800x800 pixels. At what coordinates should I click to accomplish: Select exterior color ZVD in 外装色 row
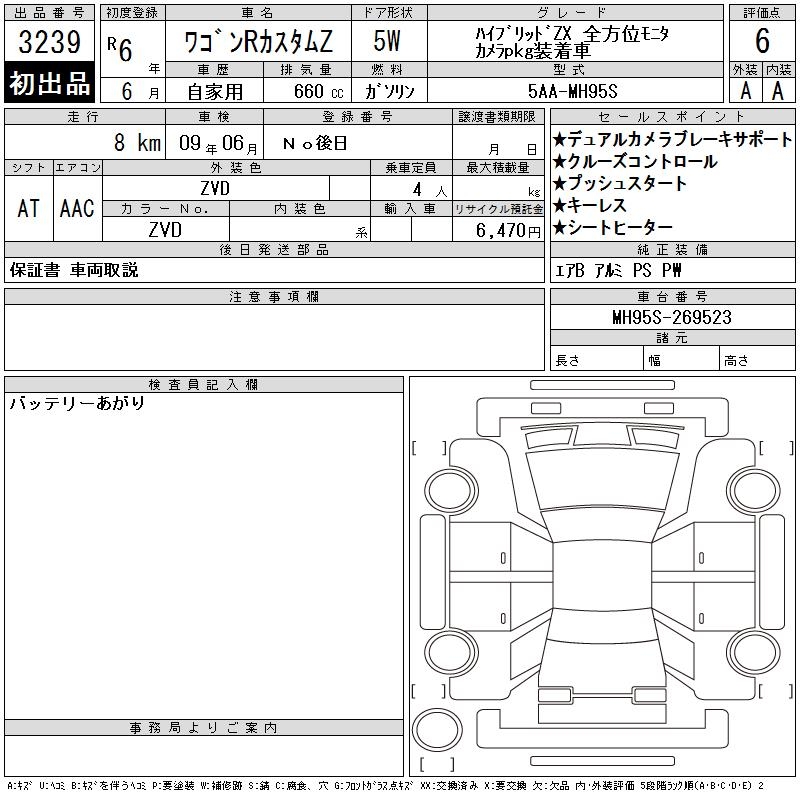tap(215, 188)
